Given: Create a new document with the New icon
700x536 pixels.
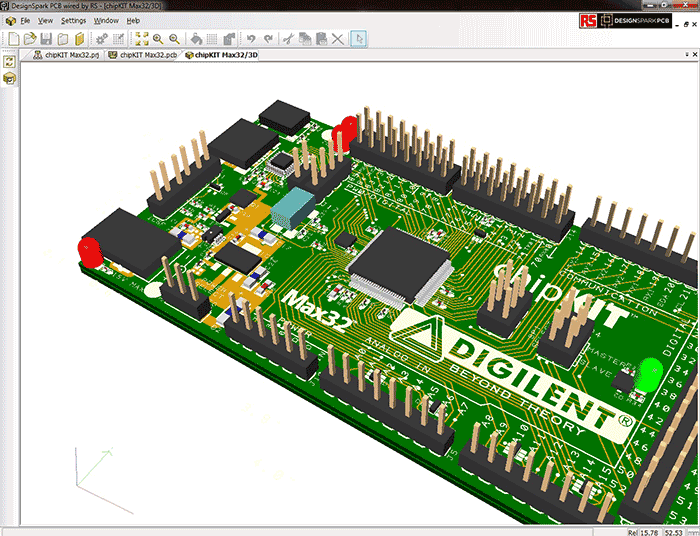Looking at the screenshot, I should (14, 39).
